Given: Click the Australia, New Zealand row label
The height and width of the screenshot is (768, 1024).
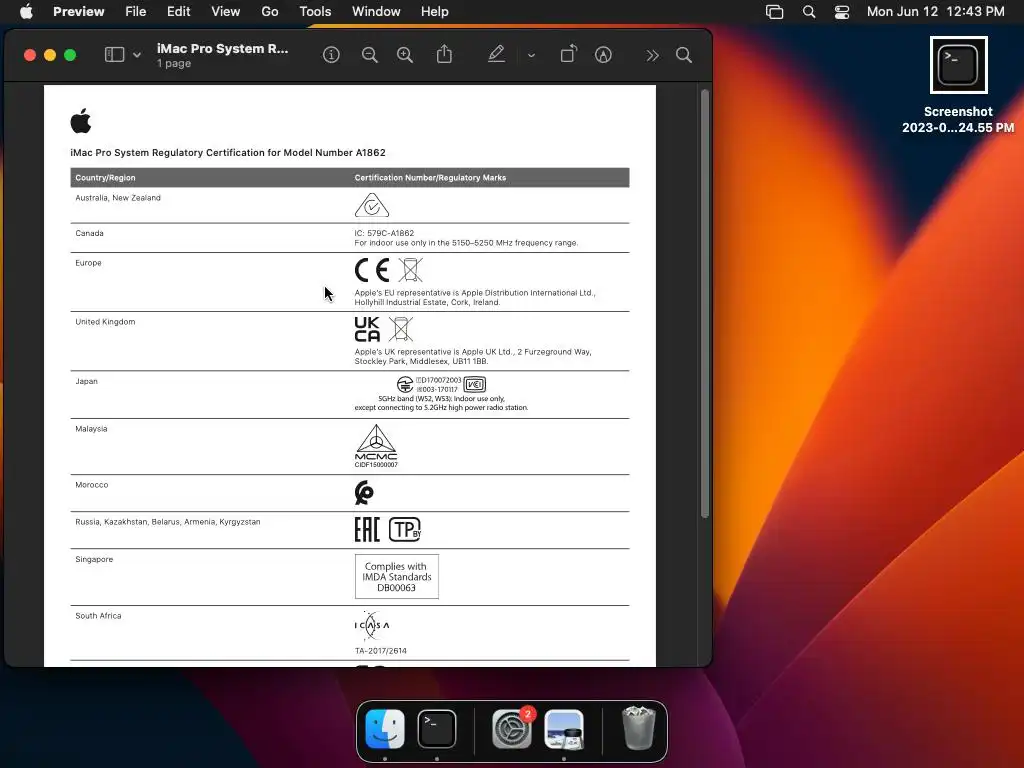Looking at the screenshot, I should [118, 198].
